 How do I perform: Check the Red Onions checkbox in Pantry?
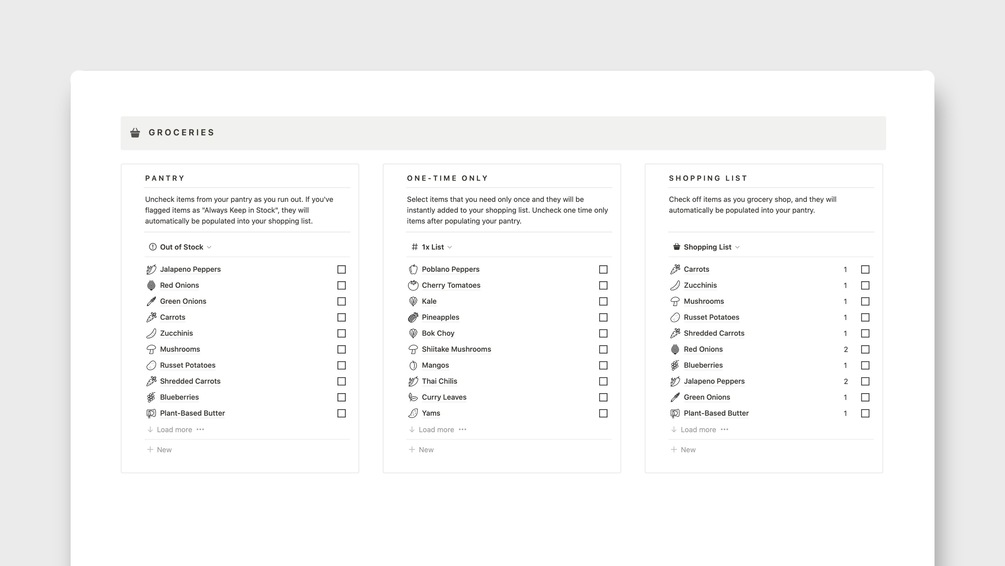click(342, 286)
